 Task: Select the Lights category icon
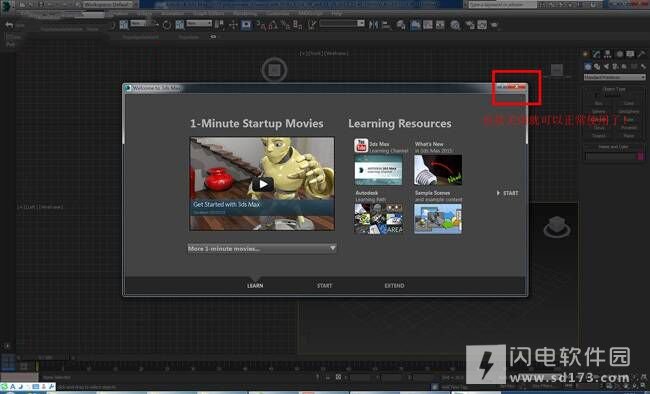[606, 66]
